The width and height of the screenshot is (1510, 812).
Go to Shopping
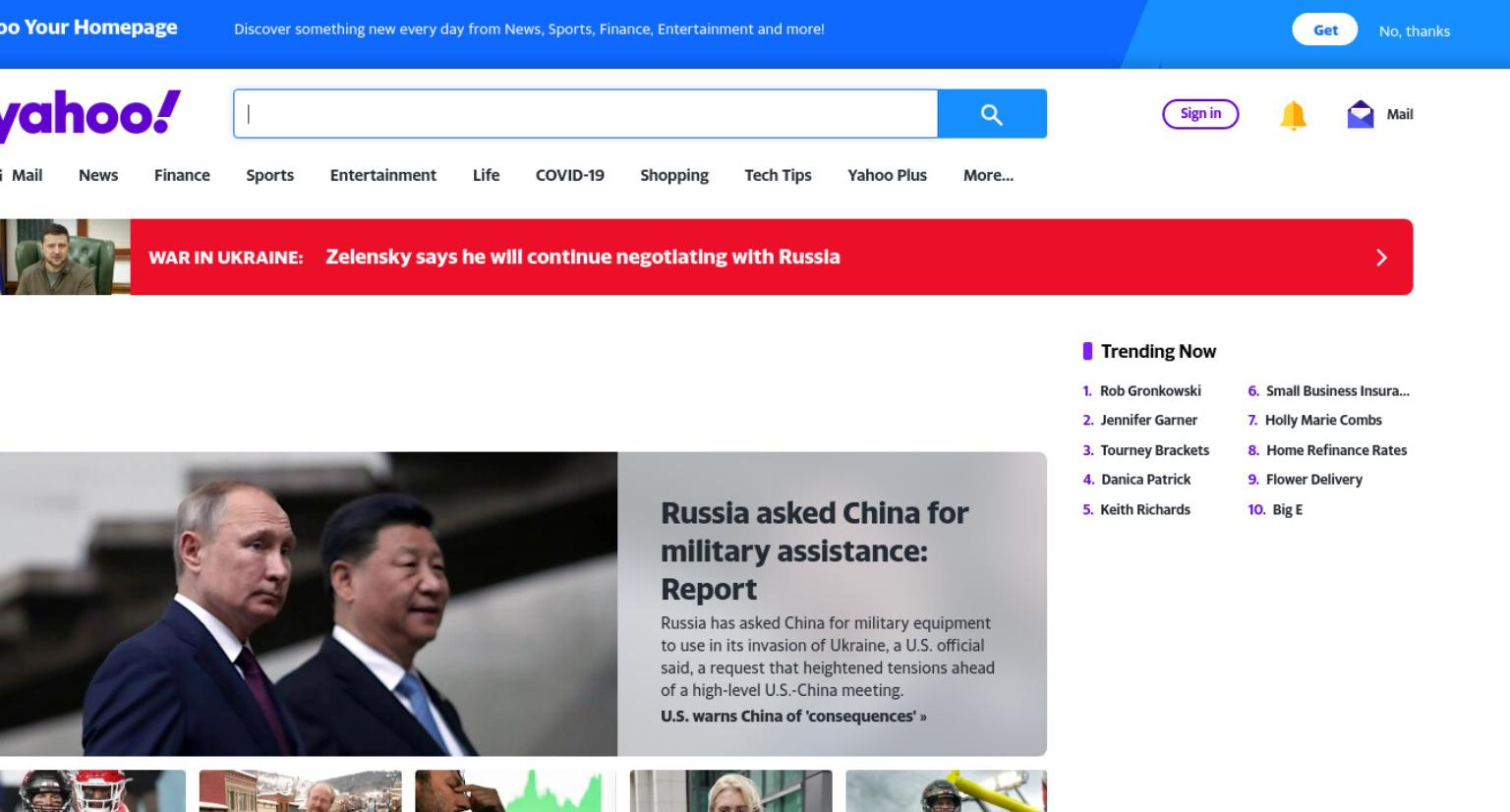674,175
